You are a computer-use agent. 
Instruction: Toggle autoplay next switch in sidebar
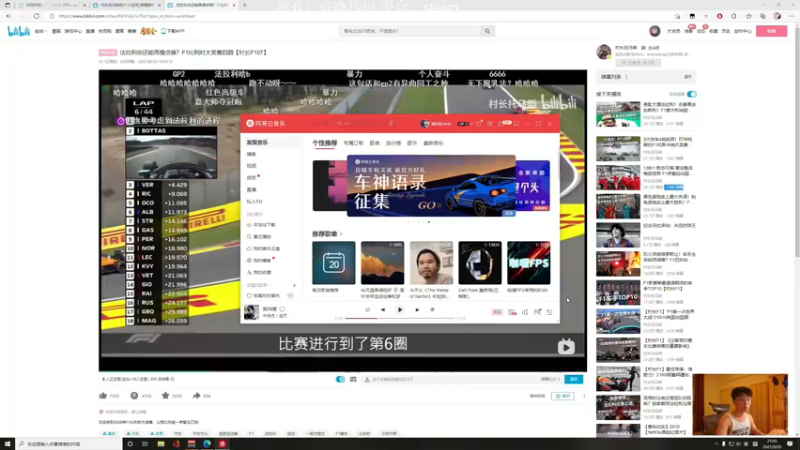pos(691,94)
